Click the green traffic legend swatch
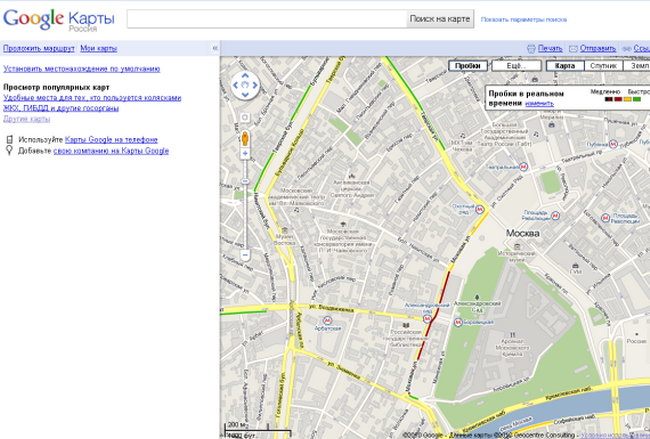650x439 pixels. tap(637, 99)
